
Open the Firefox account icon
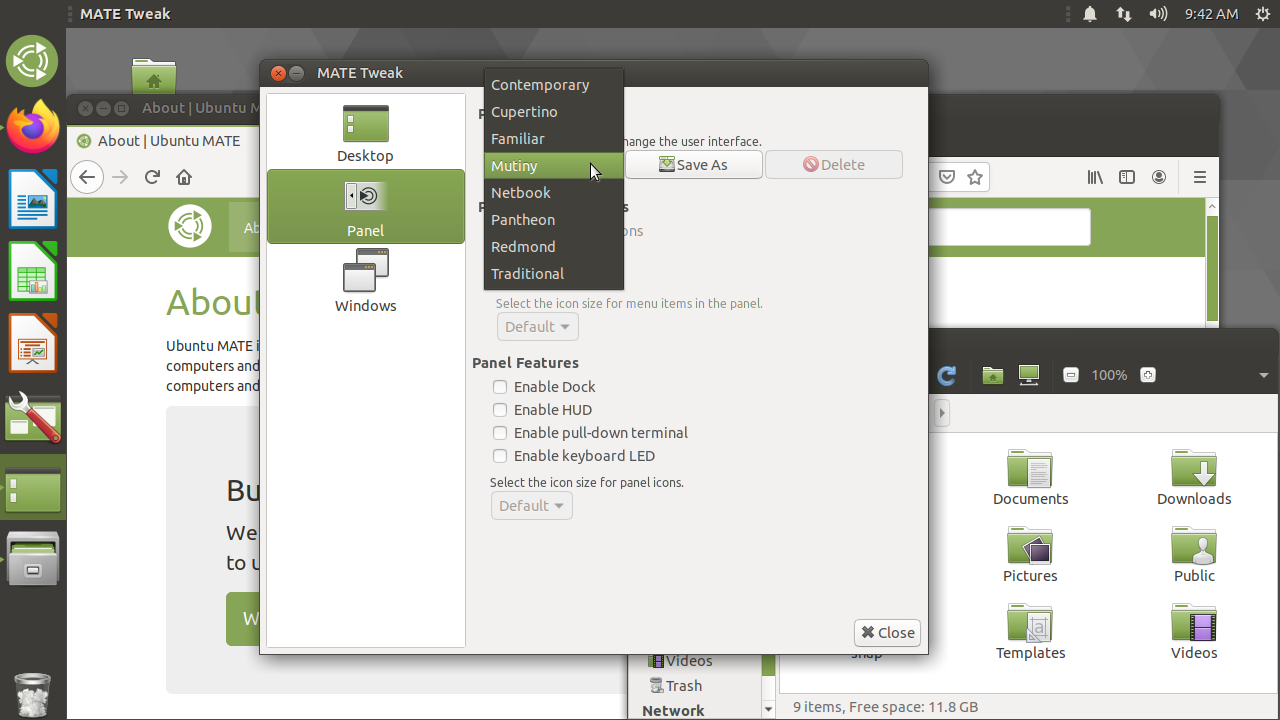pyautogui.click(x=1159, y=177)
